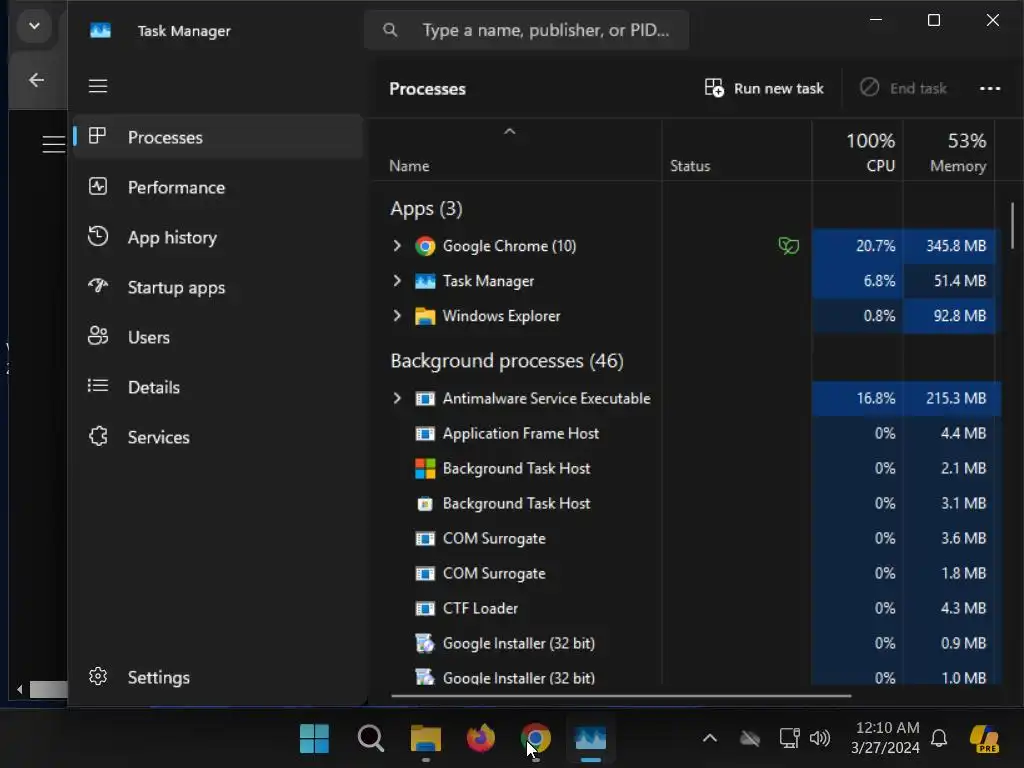The image size is (1024, 768).
Task: Click the search magnifier icon in Task Manager
Action: pyautogui.click(x=390, y=30)
